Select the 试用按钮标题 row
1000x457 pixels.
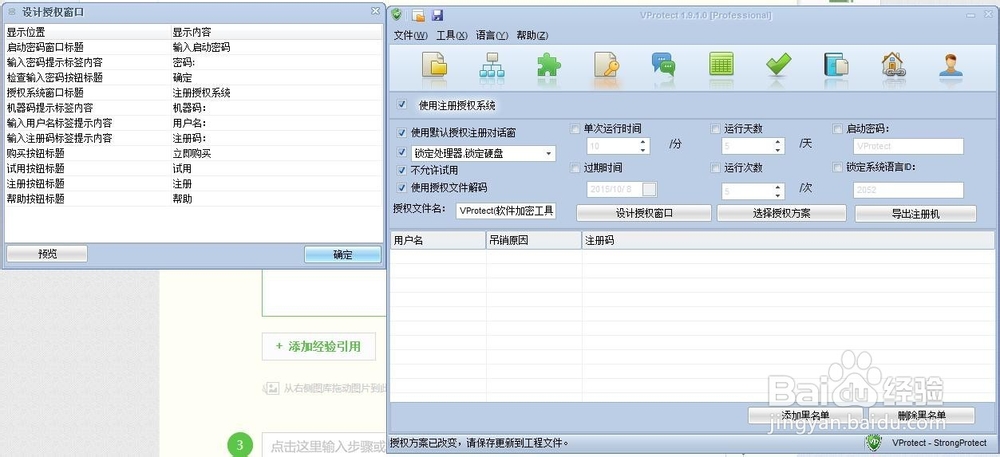(x=194, y=169)
